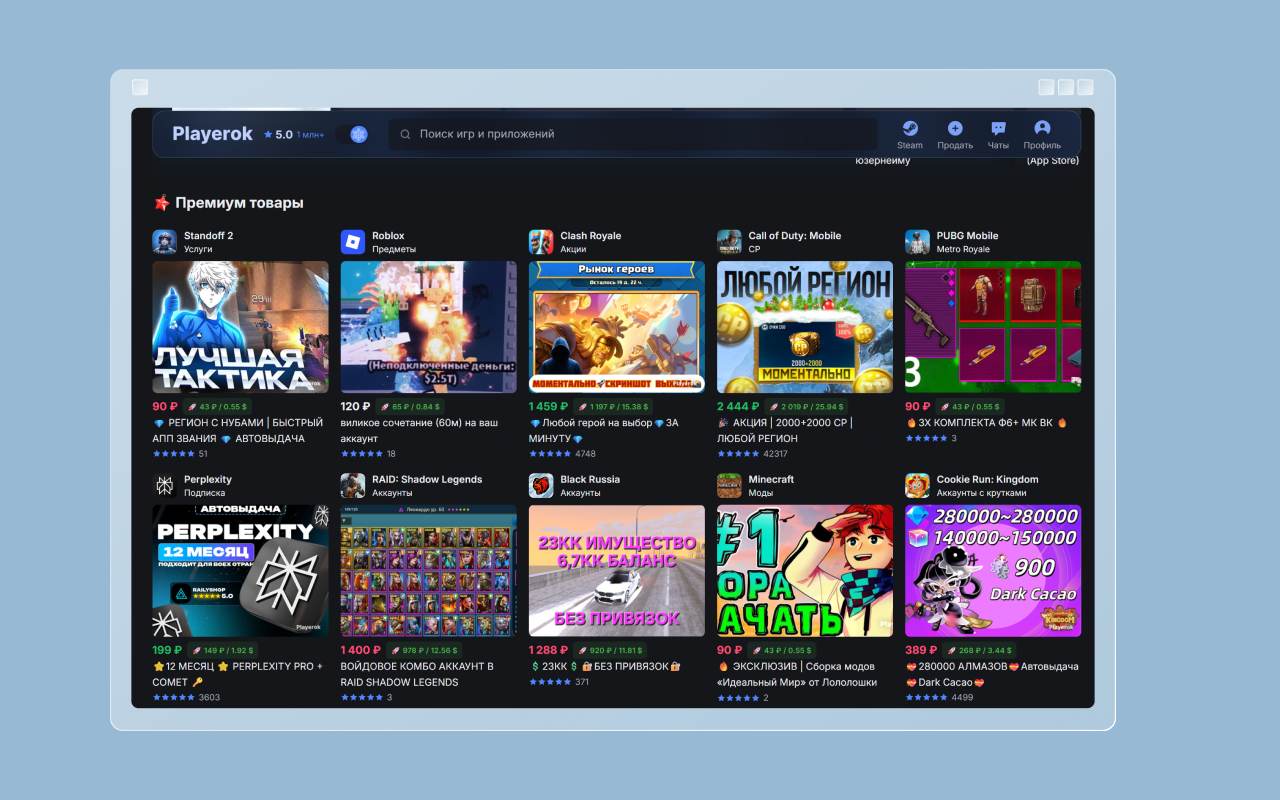The height and width of the screenshot is (800, 1280).
Task: Open listing '3Х КОМПЛЕКТА Ф6+ МК ВК'
Action: pyautogui.click(x=987, y=423)
